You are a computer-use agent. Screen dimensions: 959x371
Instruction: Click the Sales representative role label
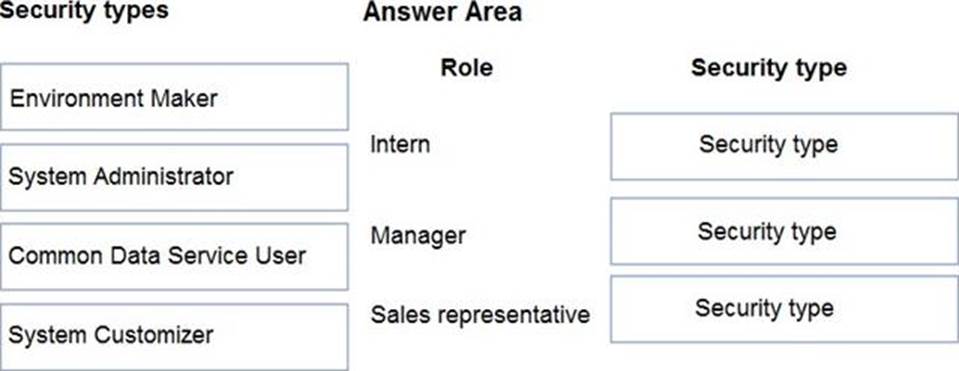480,315
